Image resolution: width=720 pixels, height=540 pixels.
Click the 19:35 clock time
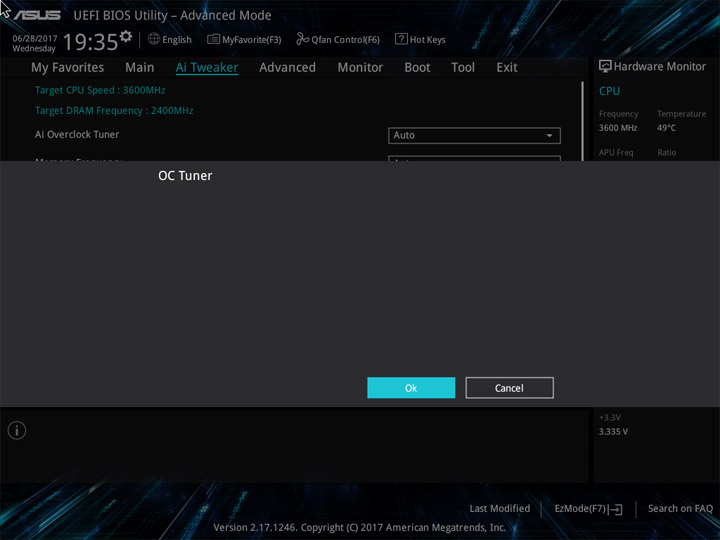click(90, 42)
